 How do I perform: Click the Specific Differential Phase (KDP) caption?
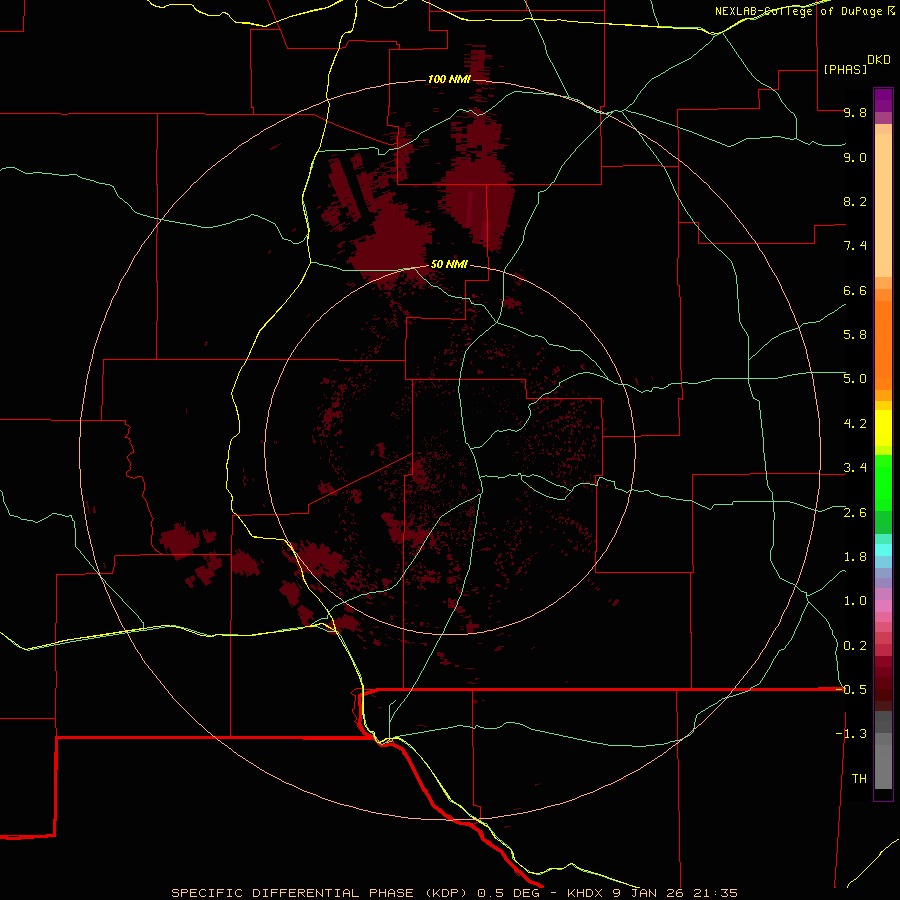pyautogui.click(x=321, y=893)
